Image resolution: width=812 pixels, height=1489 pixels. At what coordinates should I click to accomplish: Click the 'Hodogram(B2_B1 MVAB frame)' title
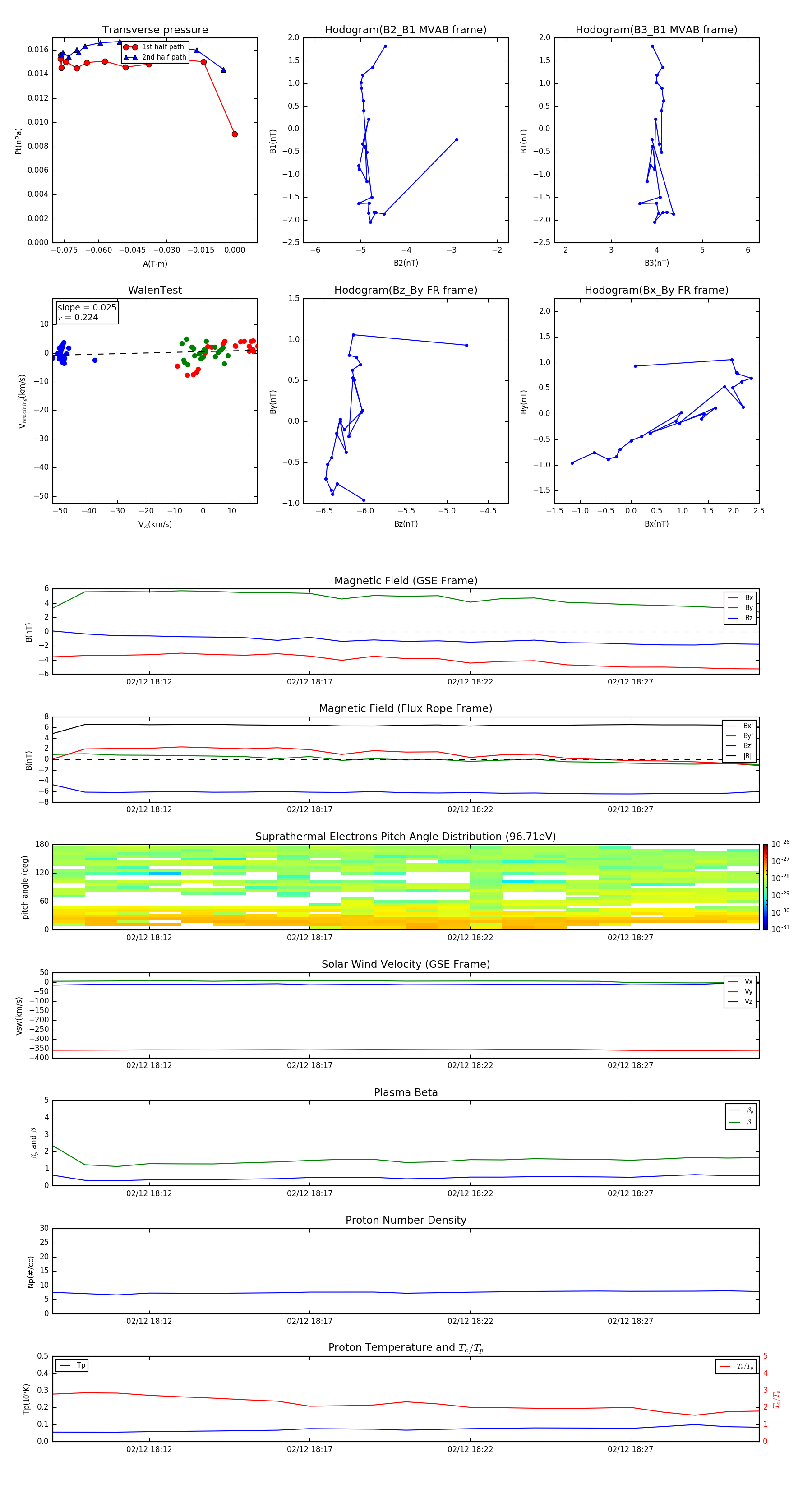coord(406,30)
